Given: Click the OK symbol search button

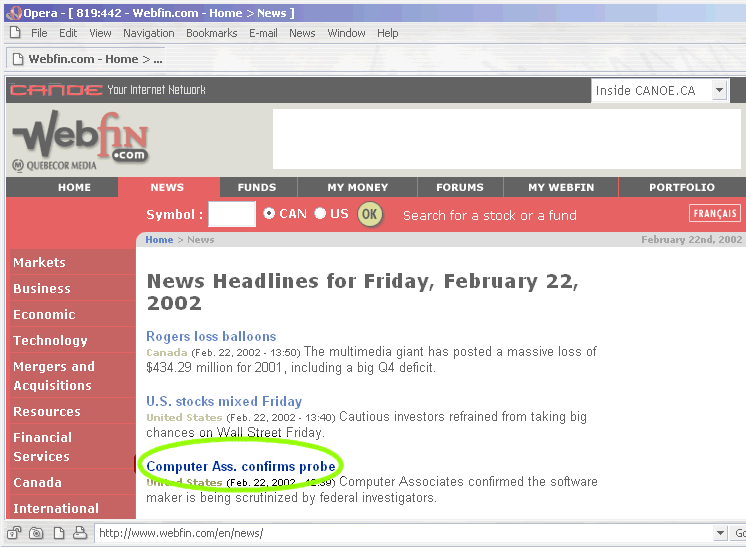Looking at the screenshot, I should pyautogui.click(x=370, y=214).
